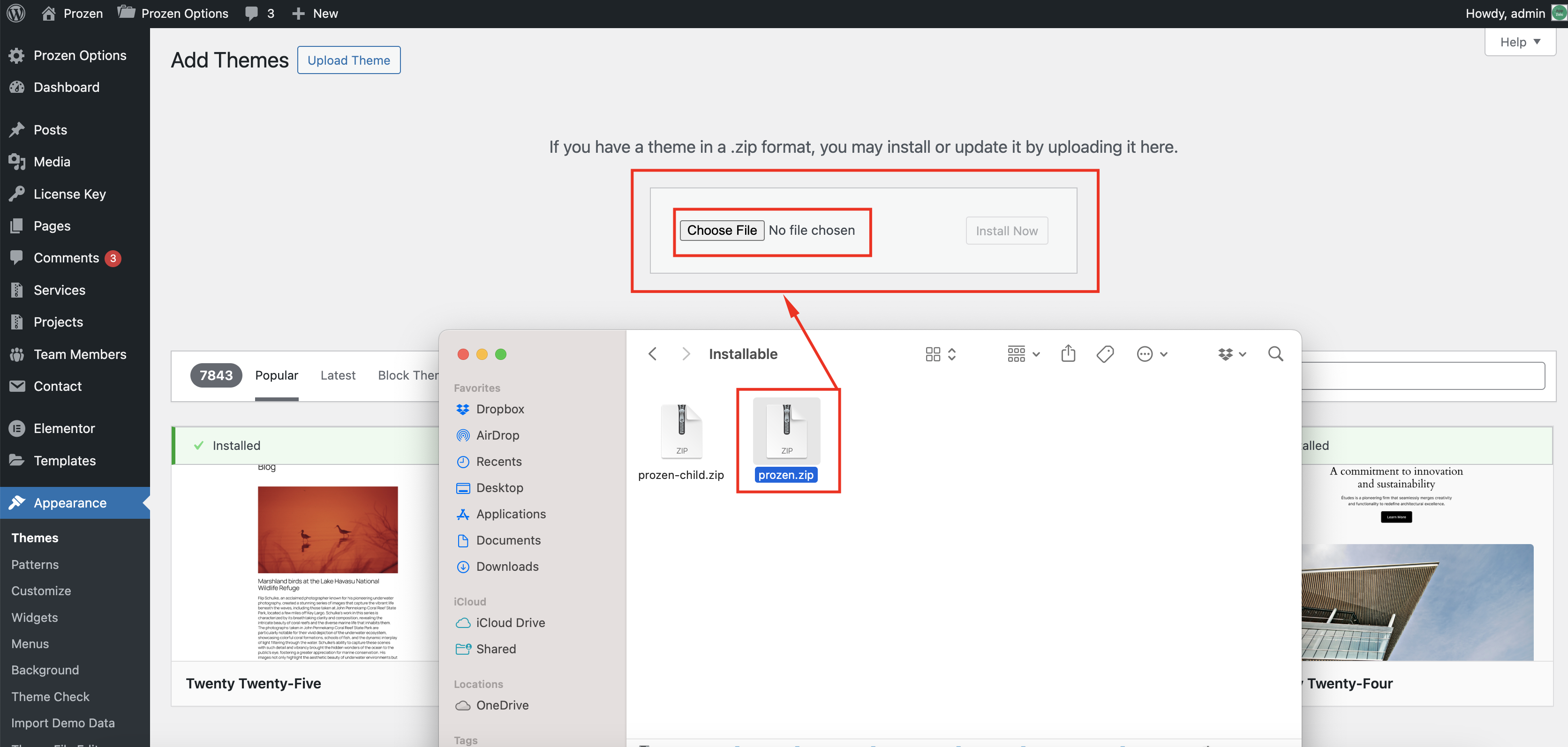
Task: Go back with Finder left chevron
Action: tap(653, 354)
